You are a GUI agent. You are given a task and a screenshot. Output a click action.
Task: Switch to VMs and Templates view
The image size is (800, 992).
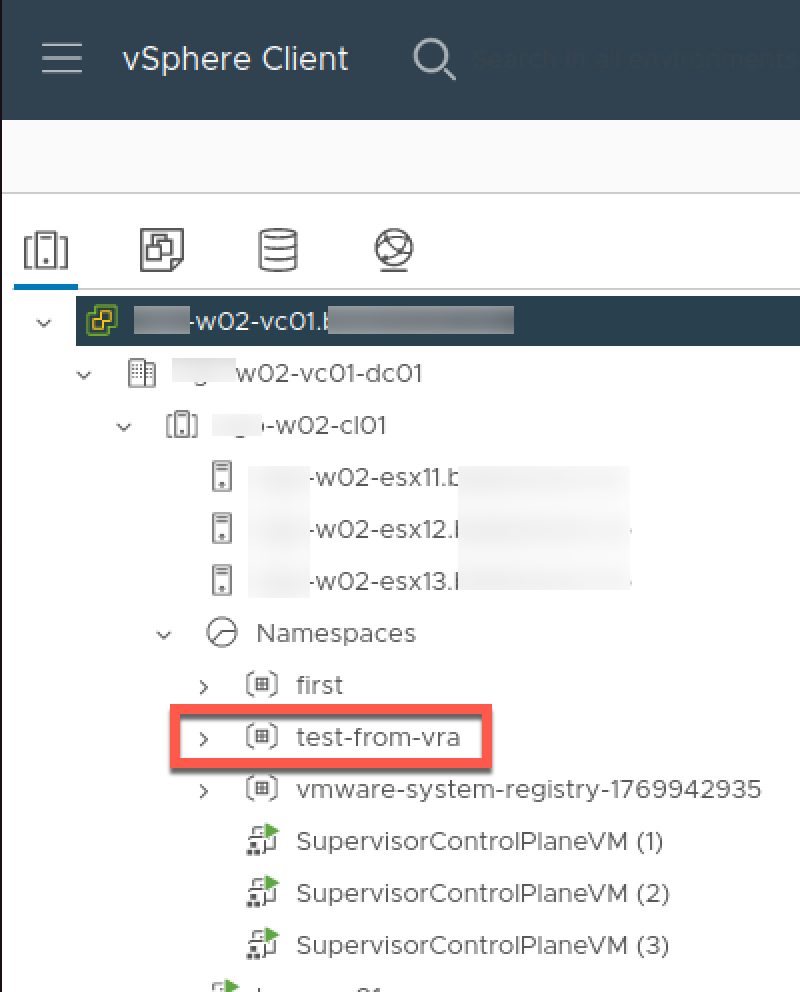coord(161,249)
